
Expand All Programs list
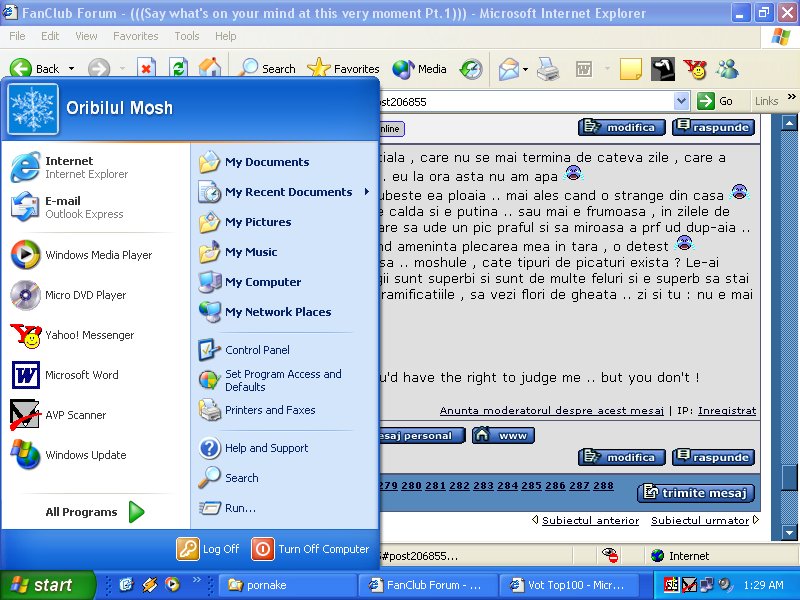coord(95,512)
